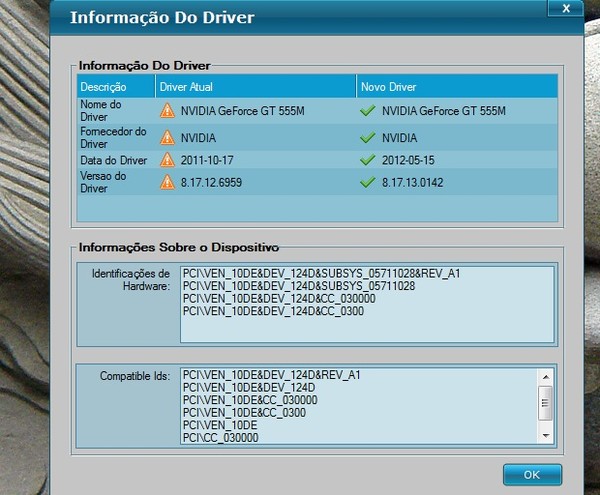Click current version 8.17.12.6959

211,182
